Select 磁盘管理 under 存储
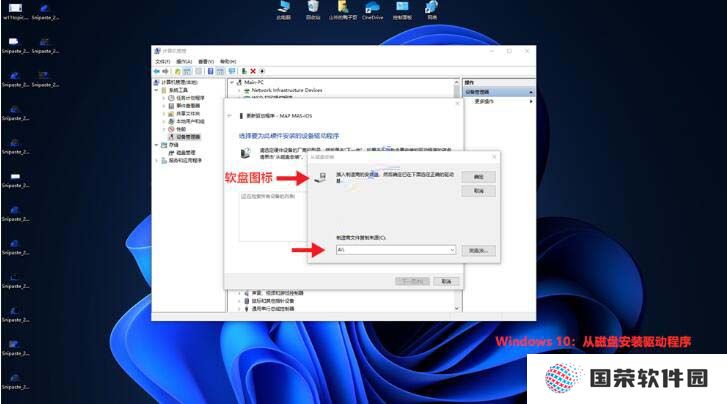 185,153
